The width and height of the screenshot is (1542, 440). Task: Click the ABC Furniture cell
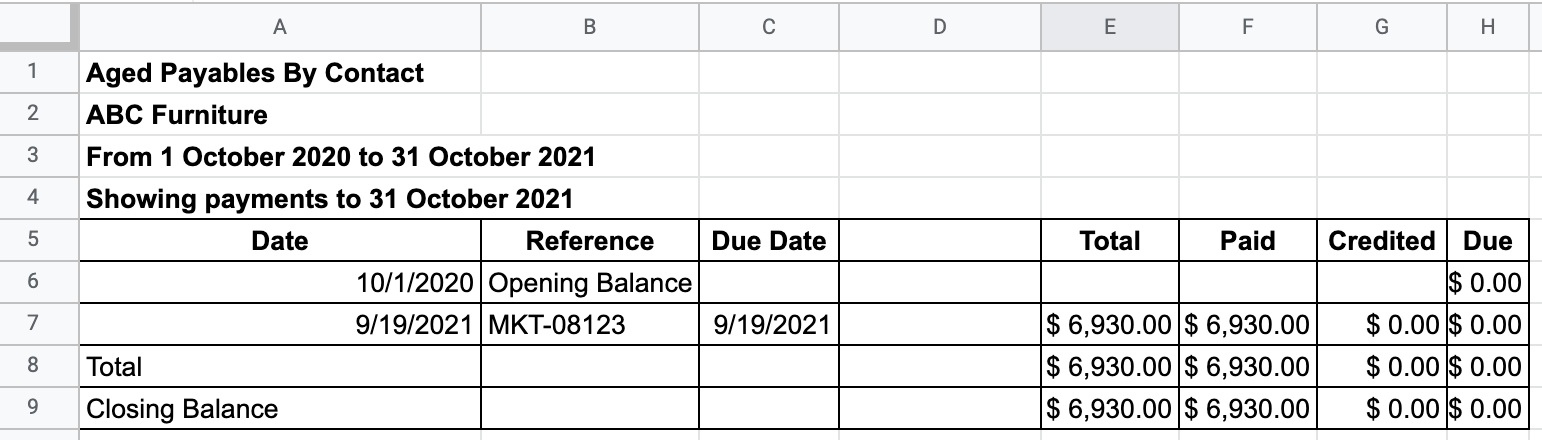coord(280,115)
